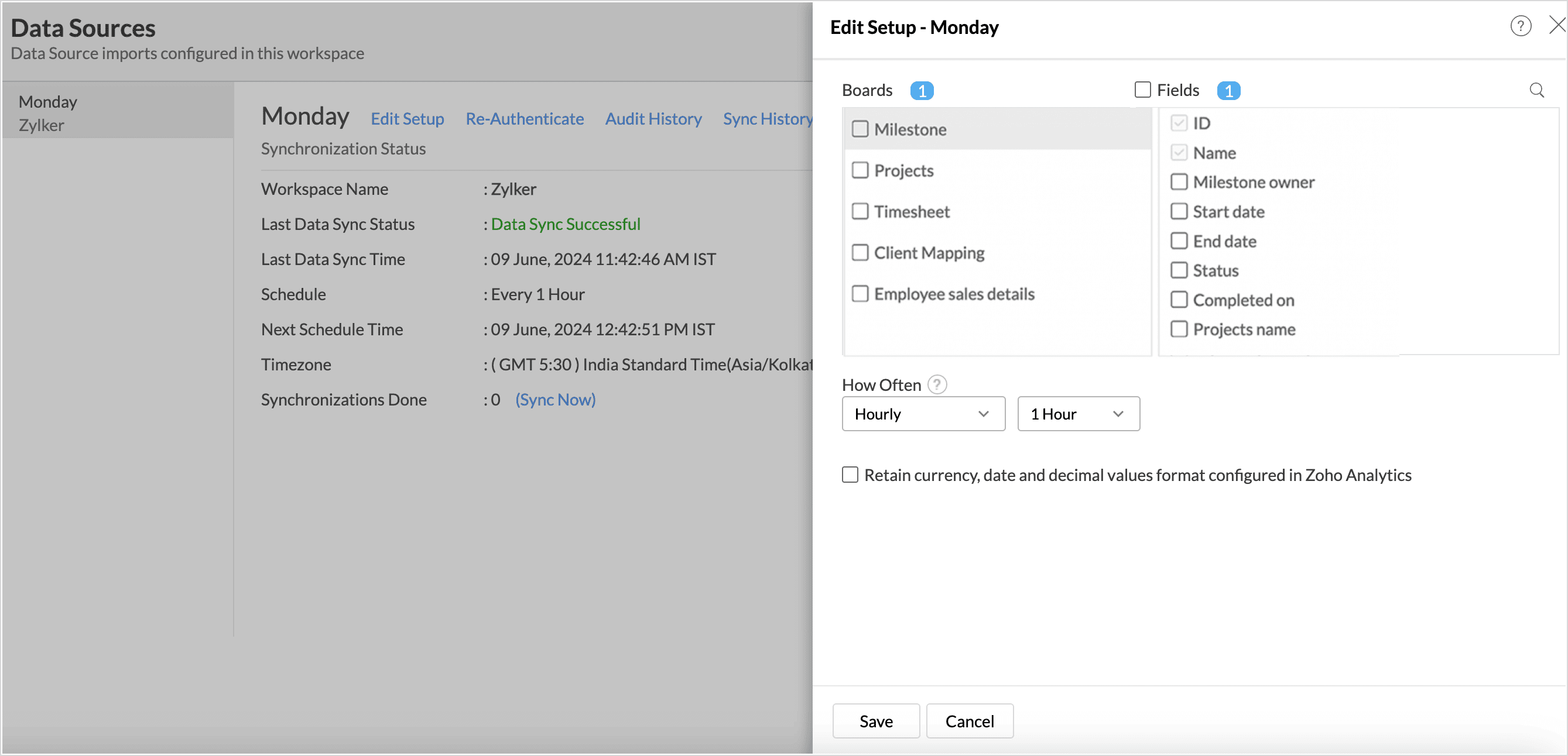Toggle the Fields select-all checkbox

[1142, 90]
